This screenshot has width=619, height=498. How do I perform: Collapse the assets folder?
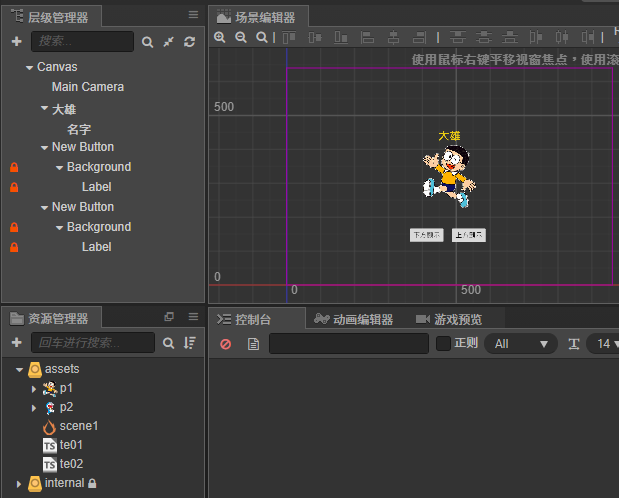(19, 370)
